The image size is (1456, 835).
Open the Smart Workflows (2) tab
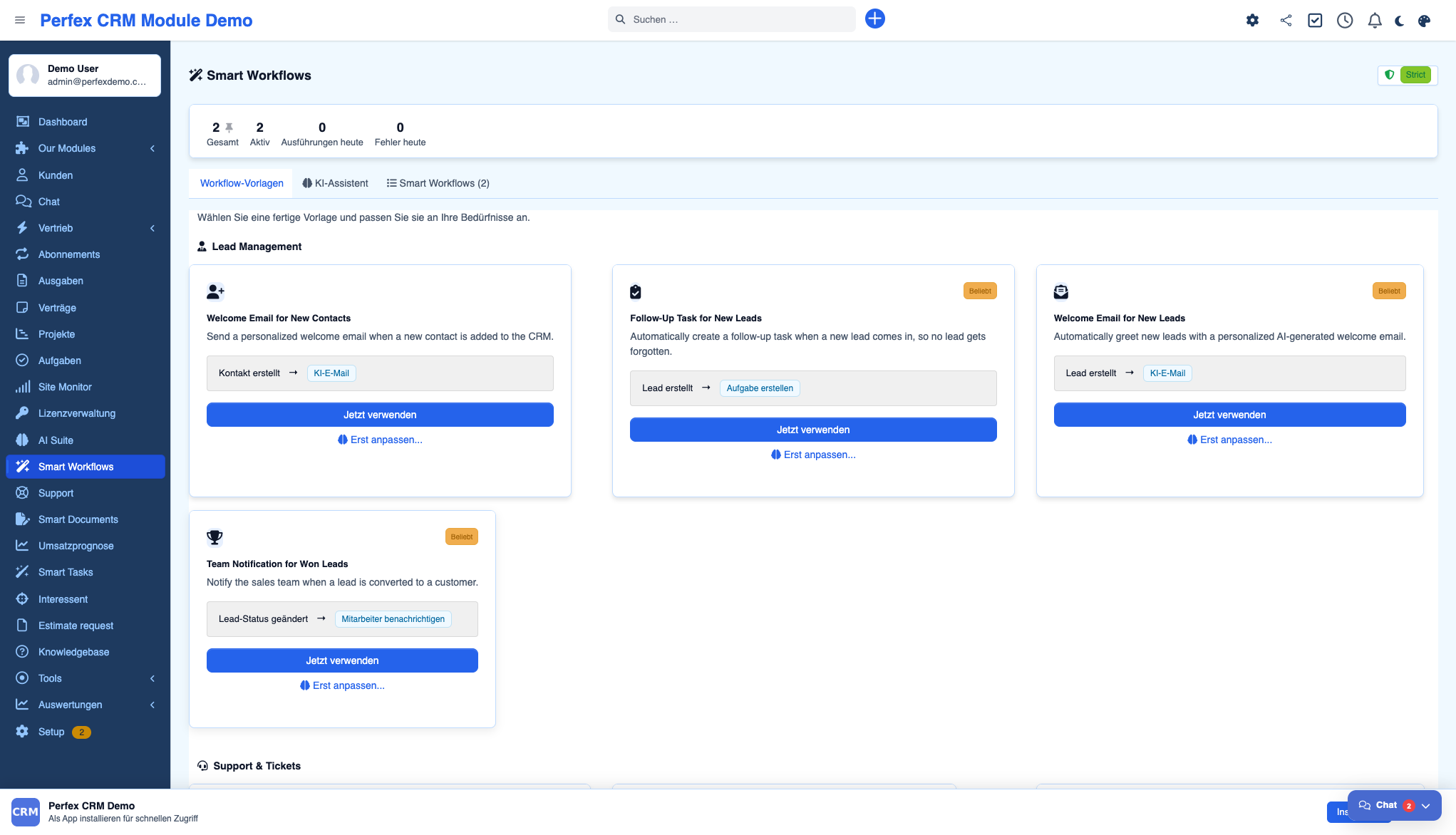click(438, 183)
